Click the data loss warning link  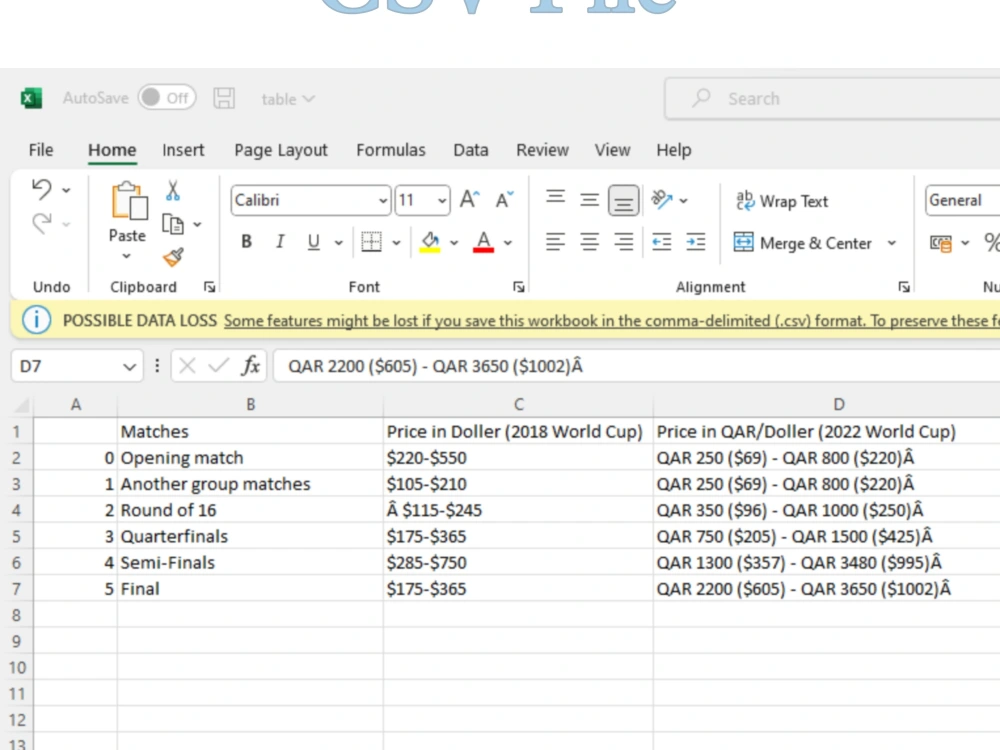point(612,320)
